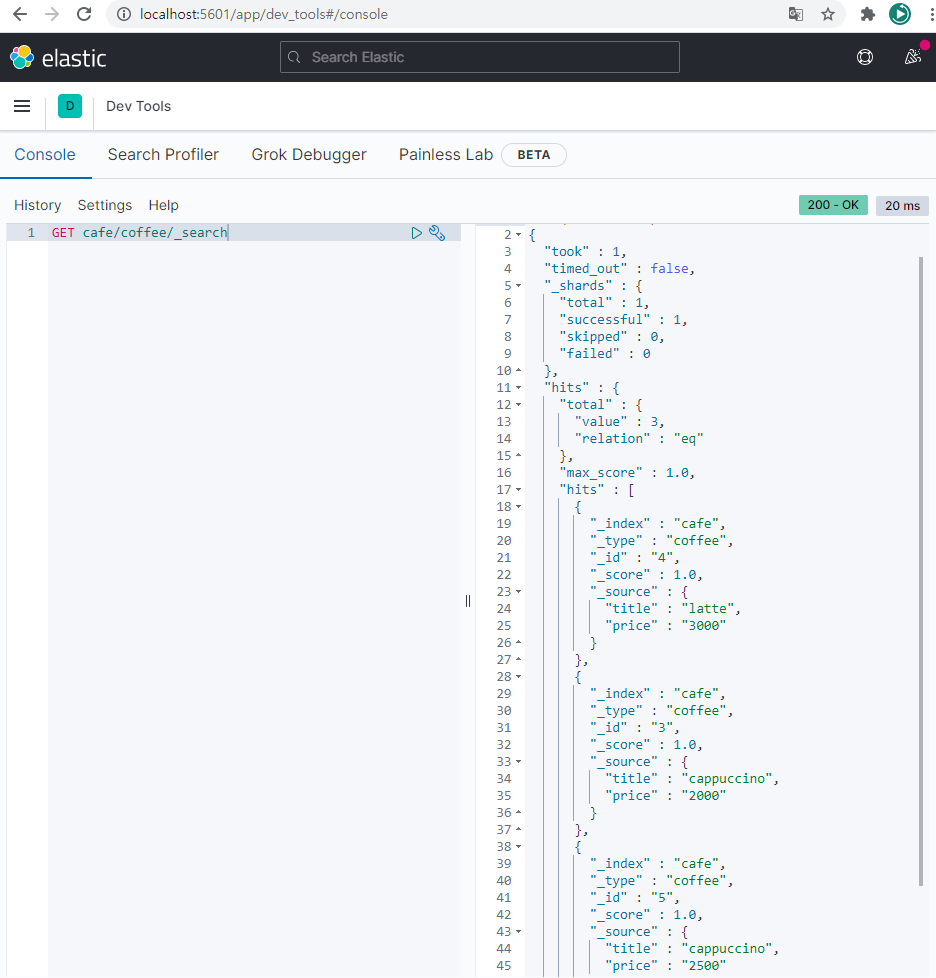Screen dimensions: 936x978
Task: Open the browser extensions puzzle icon
Action: click(867, 14)
